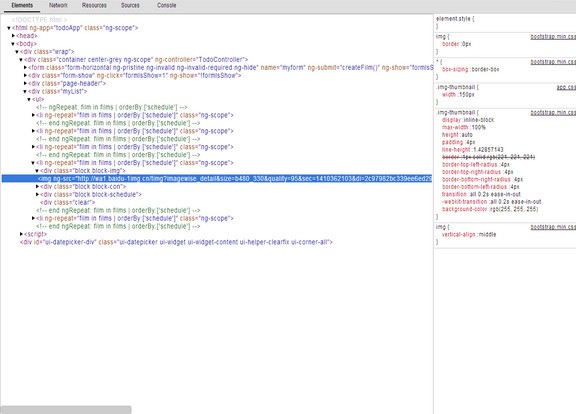The height and width of the screenshot is (414, 576).
Task: Switch to the Elements tab
Action: click(22, 6)
